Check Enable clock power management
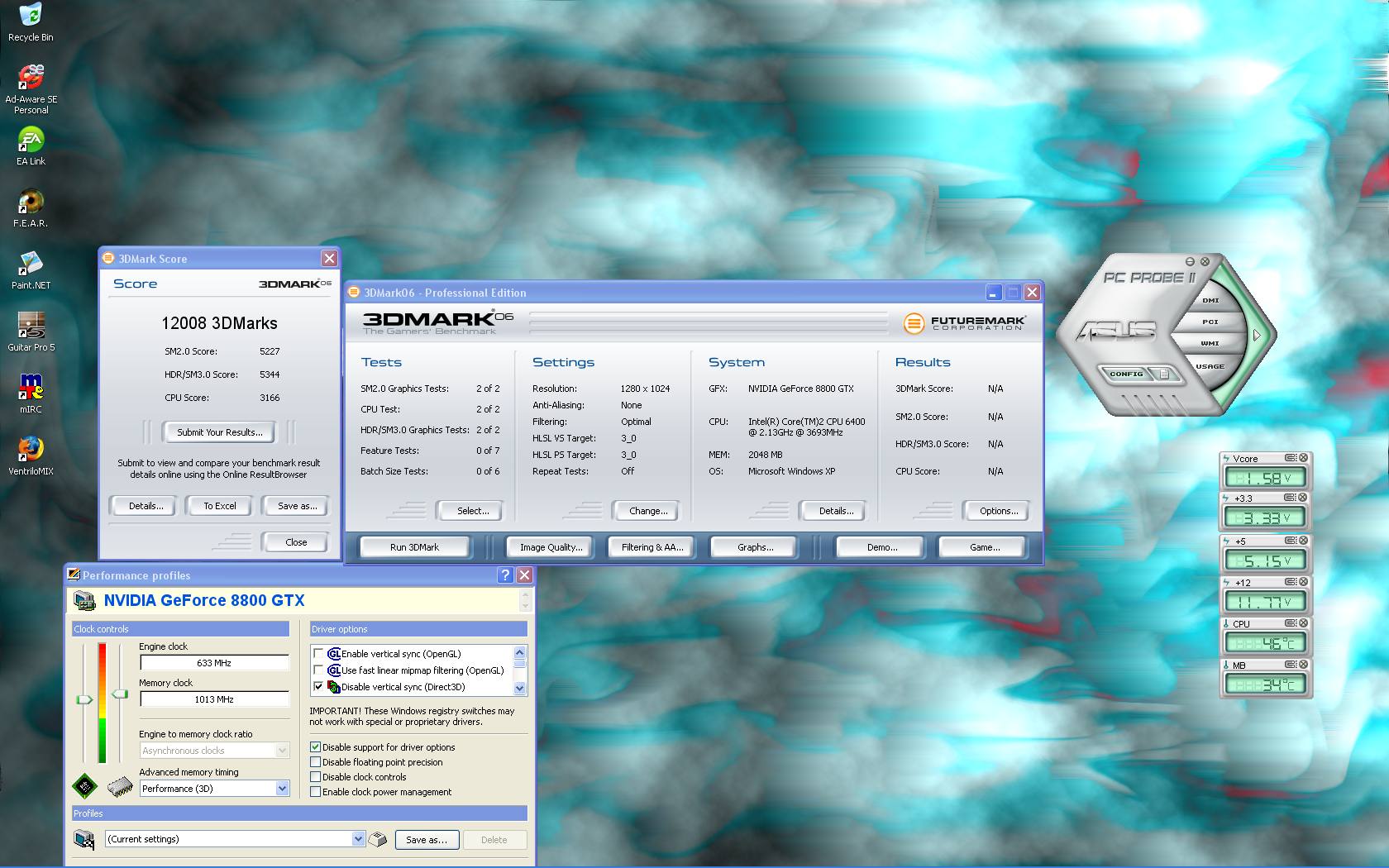 click(x=315, y=792)
